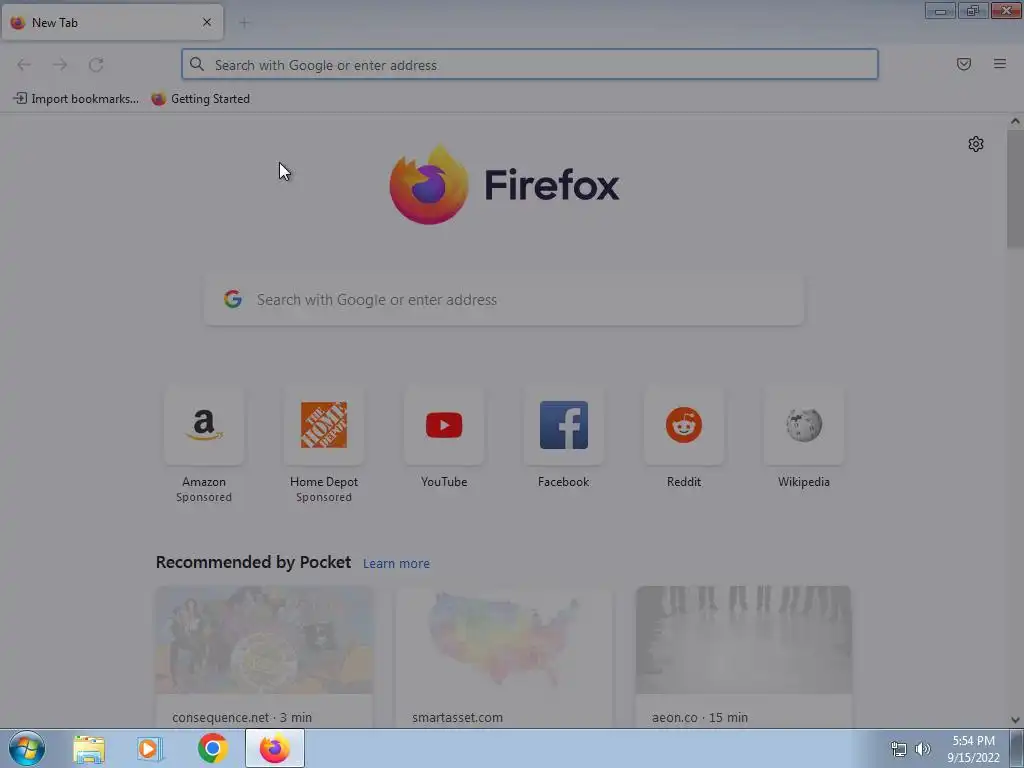This screenshot has height=768, width=1024.
Task: Open the consequence.net Pocket story
Action: click(264, 657)
